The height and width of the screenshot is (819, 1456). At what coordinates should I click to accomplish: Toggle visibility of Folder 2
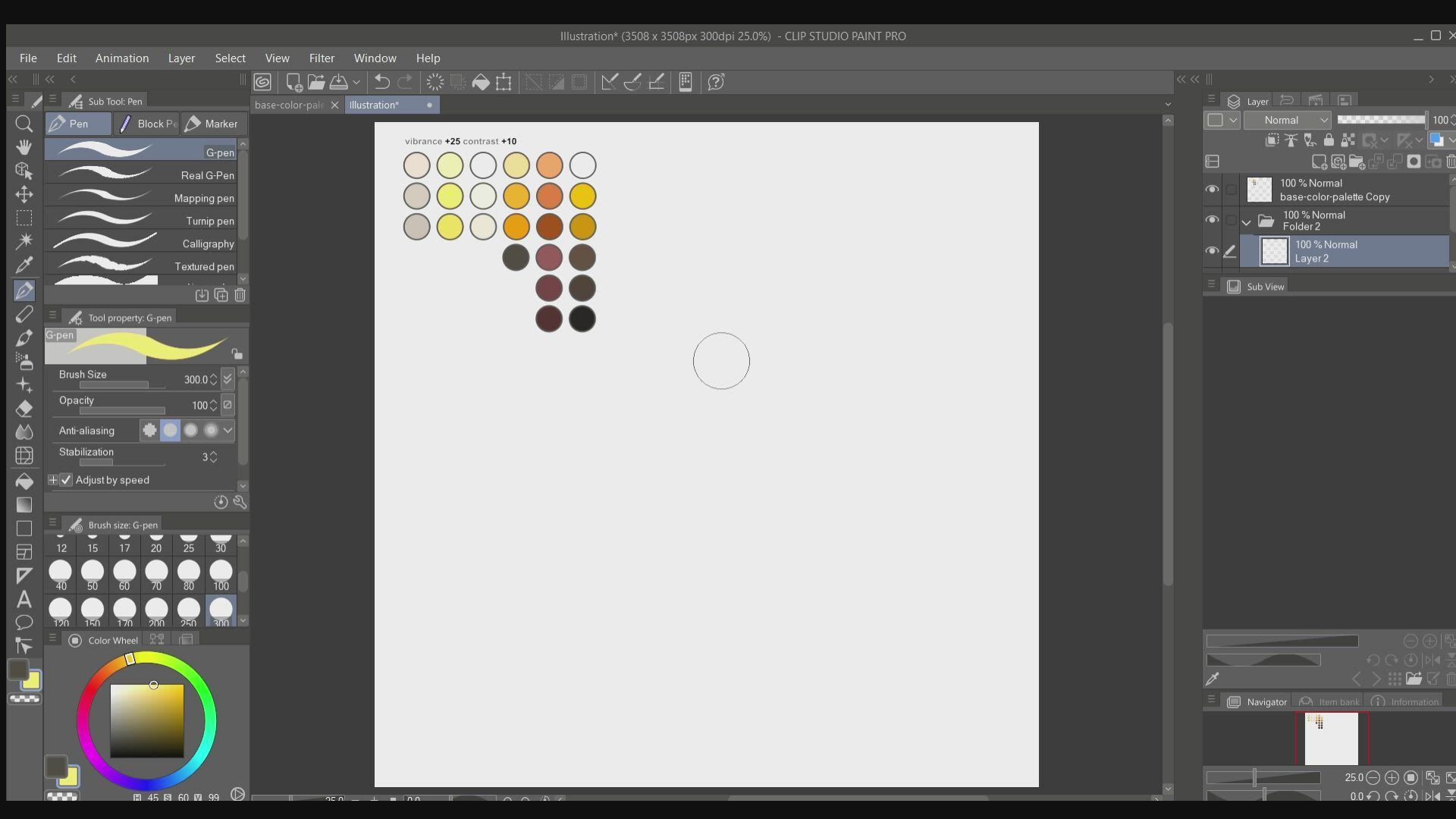coord(1212,220)
